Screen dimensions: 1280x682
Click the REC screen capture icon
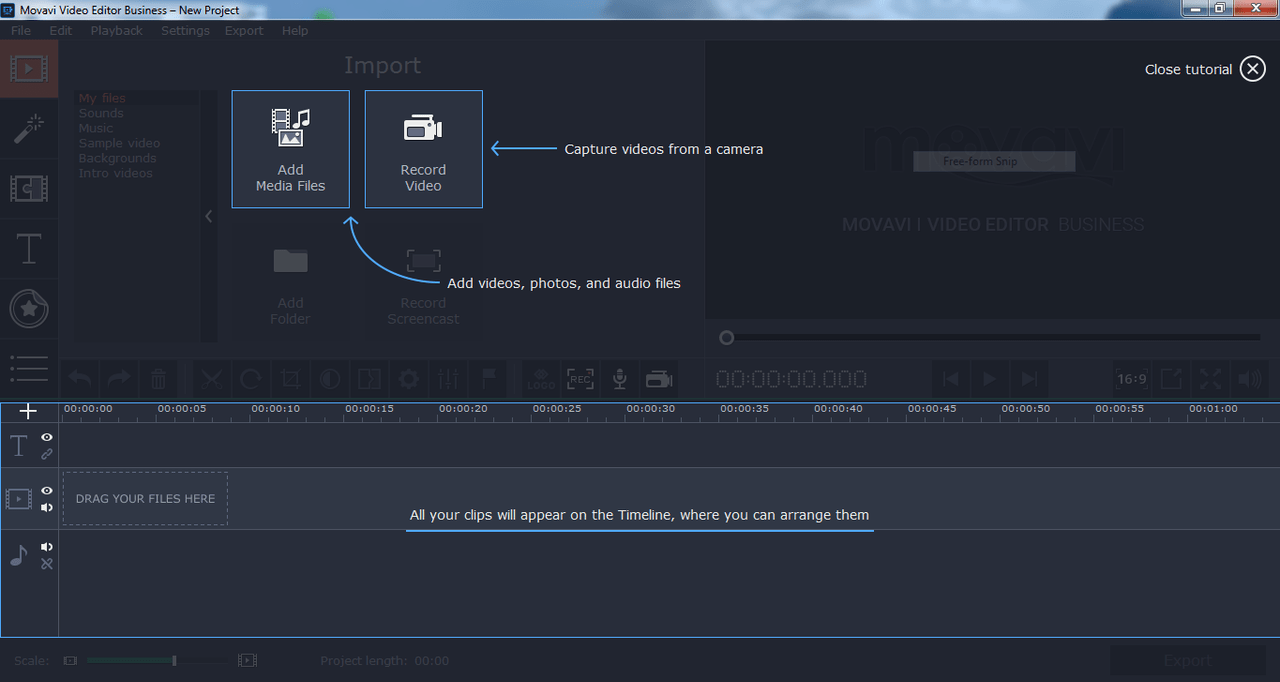click(x=580, y=379)
